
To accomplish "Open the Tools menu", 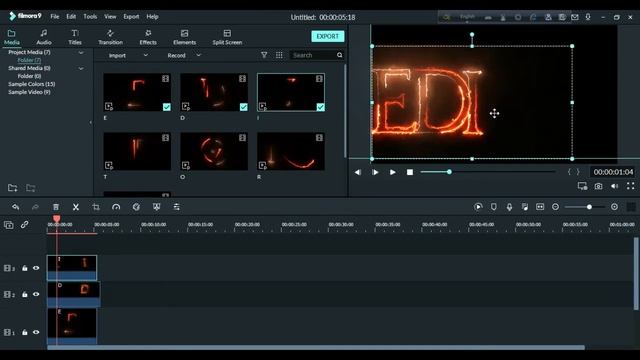I will [x=90, y=17].
